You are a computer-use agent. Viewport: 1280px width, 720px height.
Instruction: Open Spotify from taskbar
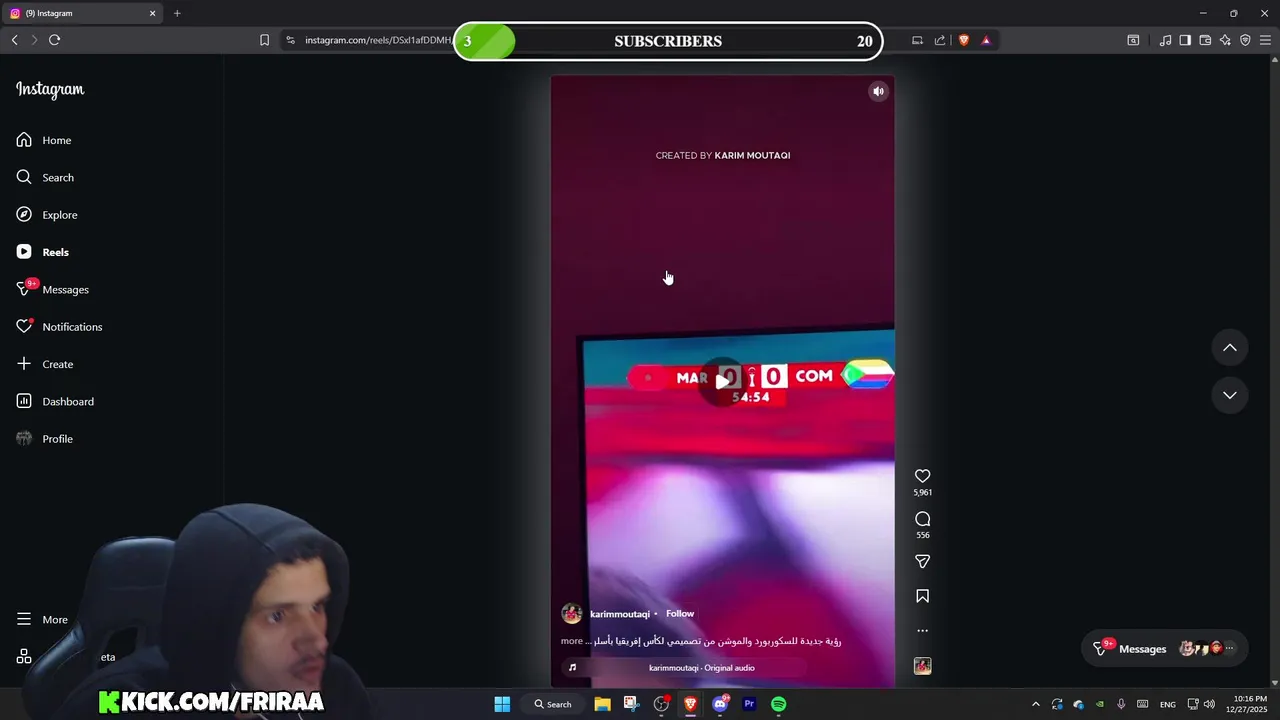click(778, 704)
